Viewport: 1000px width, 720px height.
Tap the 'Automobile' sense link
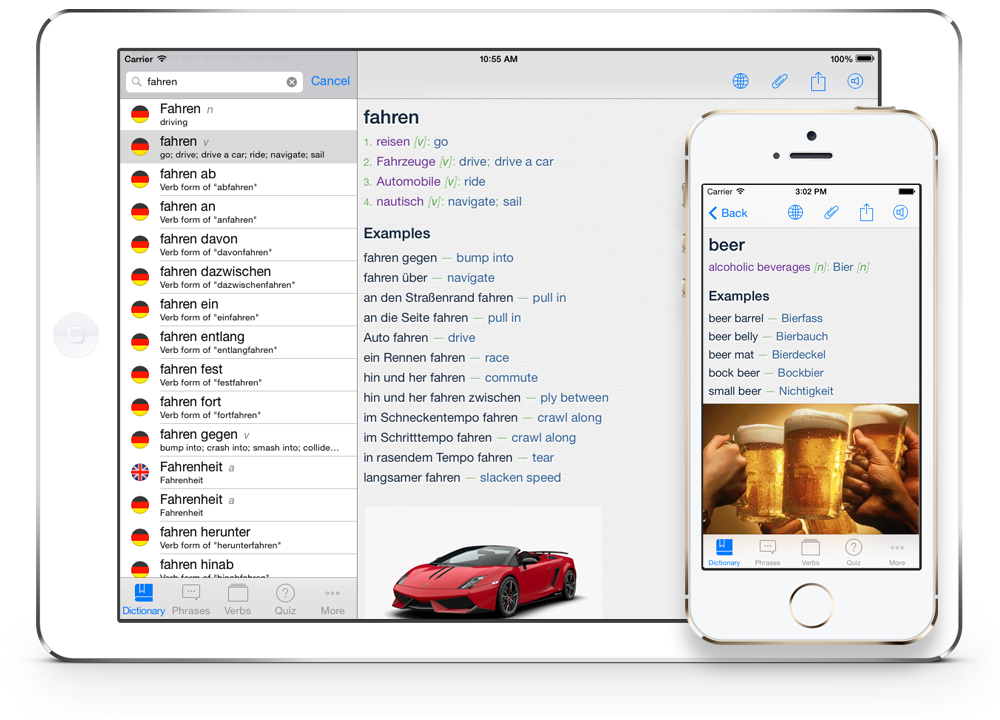(408, 182)
